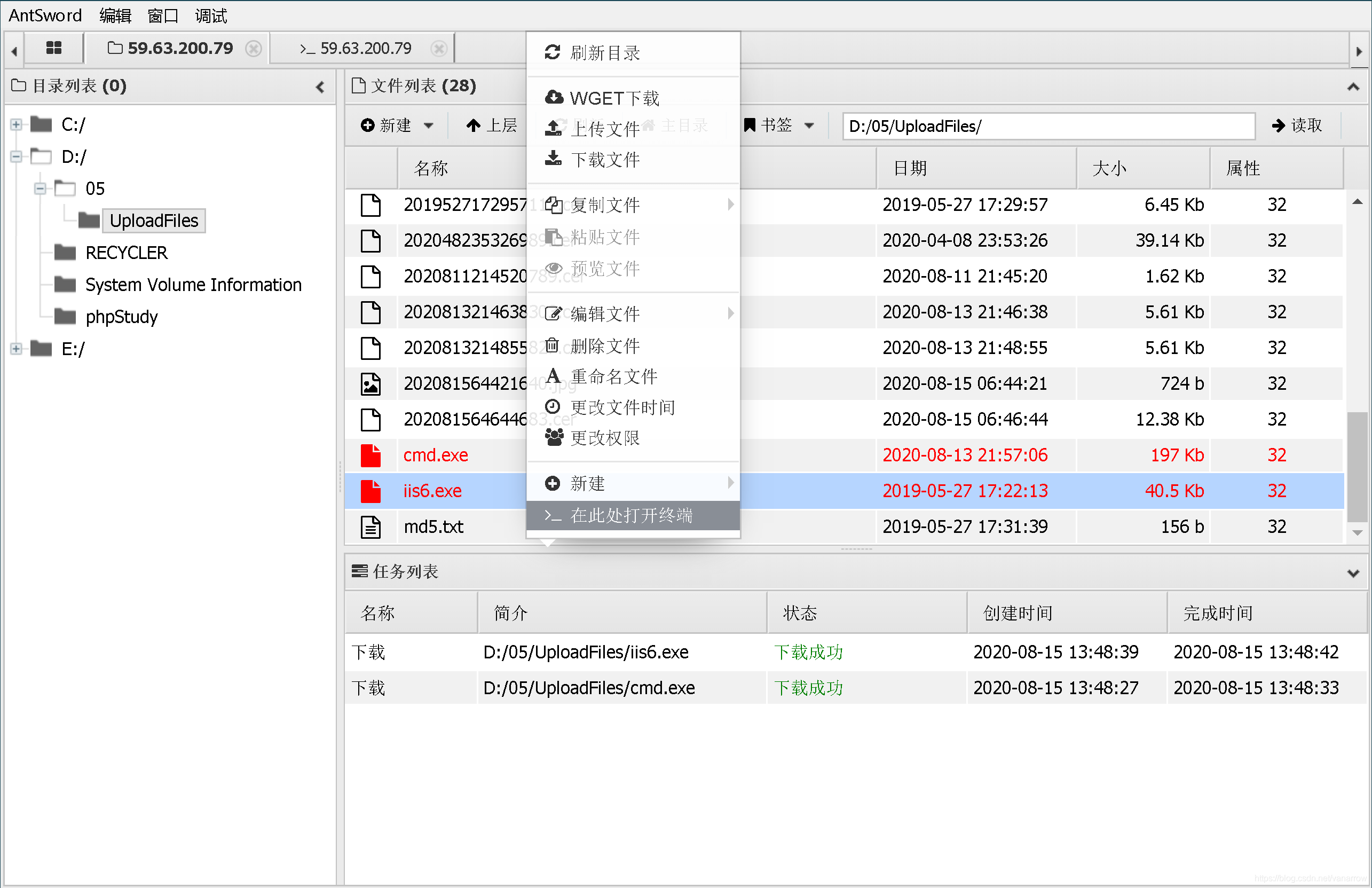Click the change permissions group icon
This screenshot has height=888, width=1372.
pyautogui.click(x=554, y=438)
